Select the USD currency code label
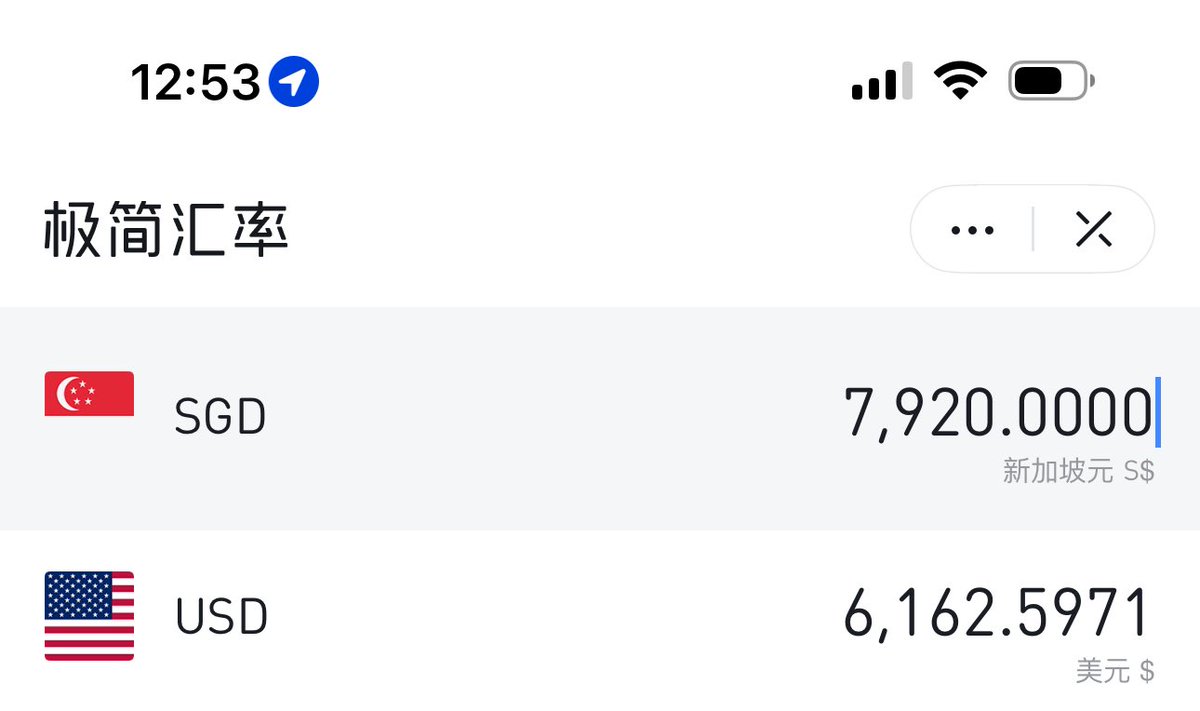 [221, 617]
